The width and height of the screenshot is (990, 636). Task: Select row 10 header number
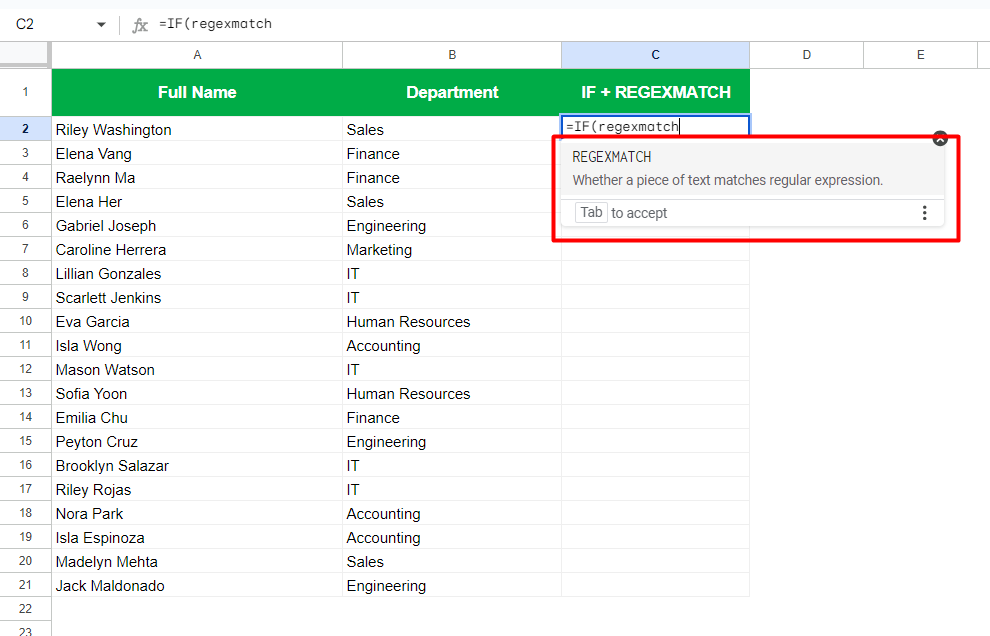pyautogui.click(x=25, y=321)
